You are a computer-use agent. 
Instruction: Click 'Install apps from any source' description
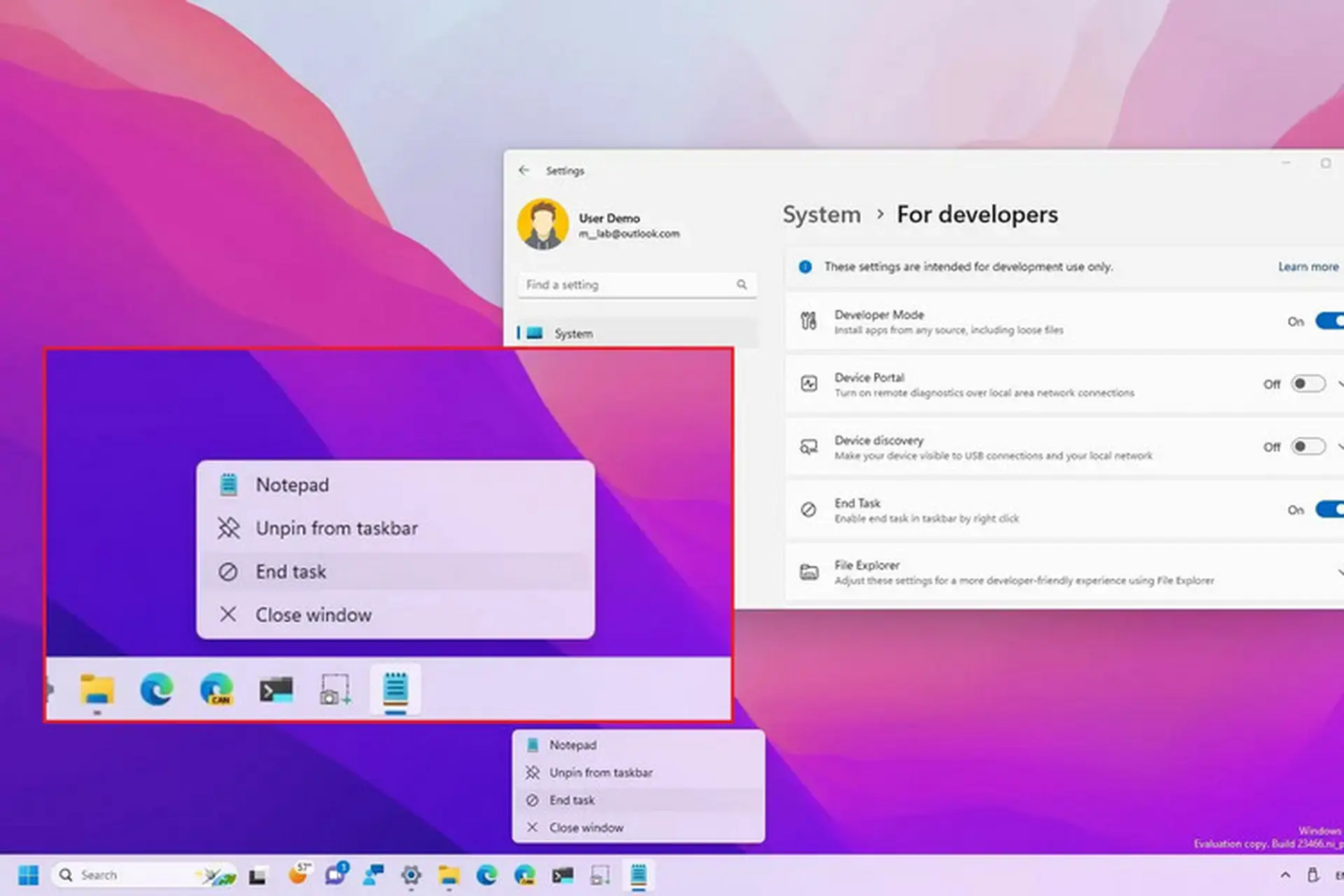point(948,330)
